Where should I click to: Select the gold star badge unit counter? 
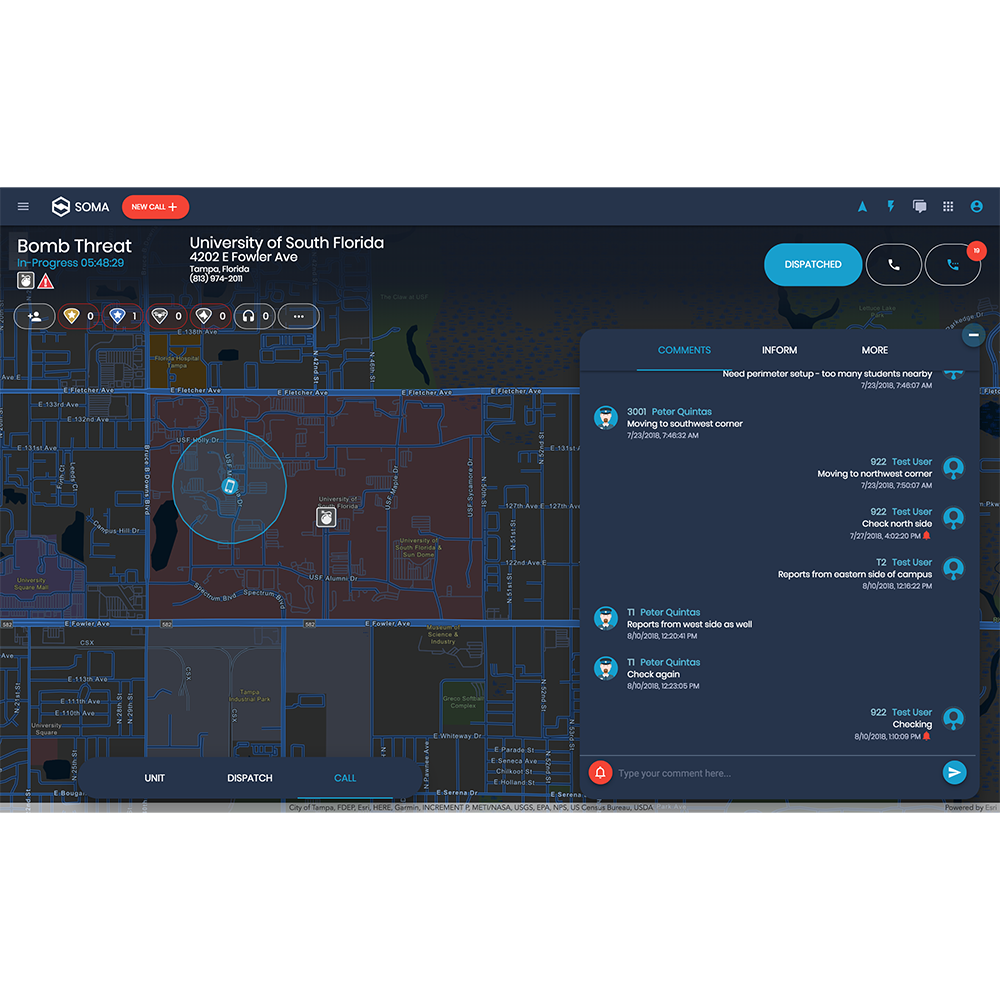pyautogui.click(x=79, y=316)
